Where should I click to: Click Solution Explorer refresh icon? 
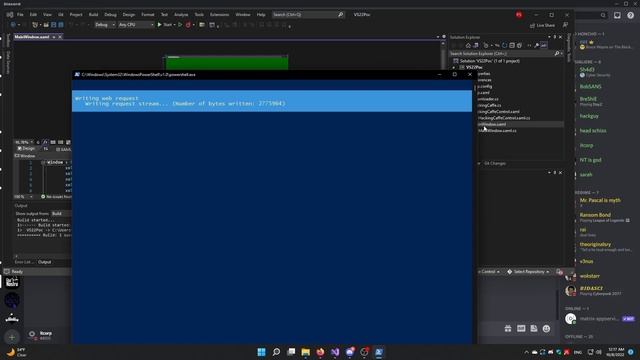(504, 45)
